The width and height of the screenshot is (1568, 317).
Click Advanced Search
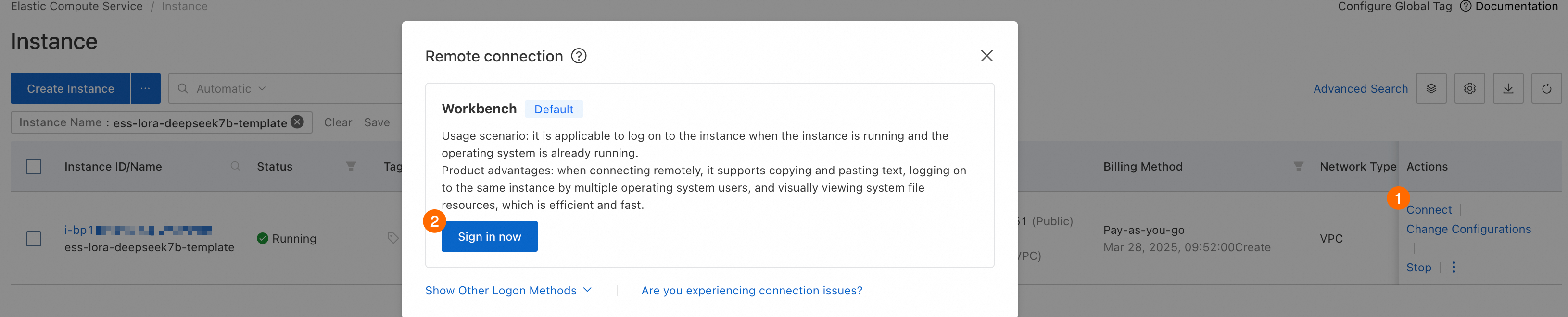1360,89
